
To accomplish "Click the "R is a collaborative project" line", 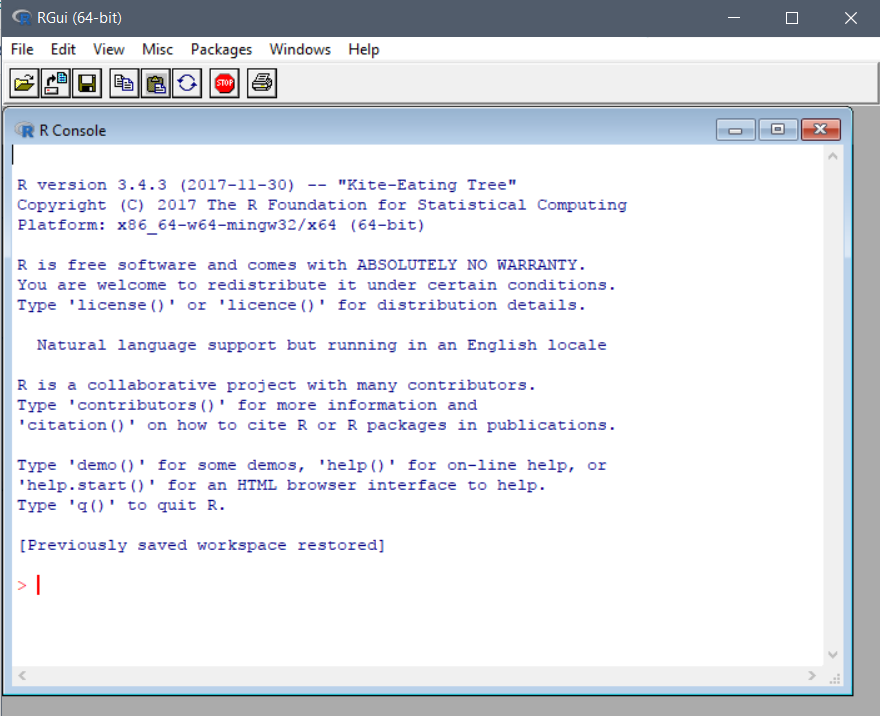I will (276, 385).
